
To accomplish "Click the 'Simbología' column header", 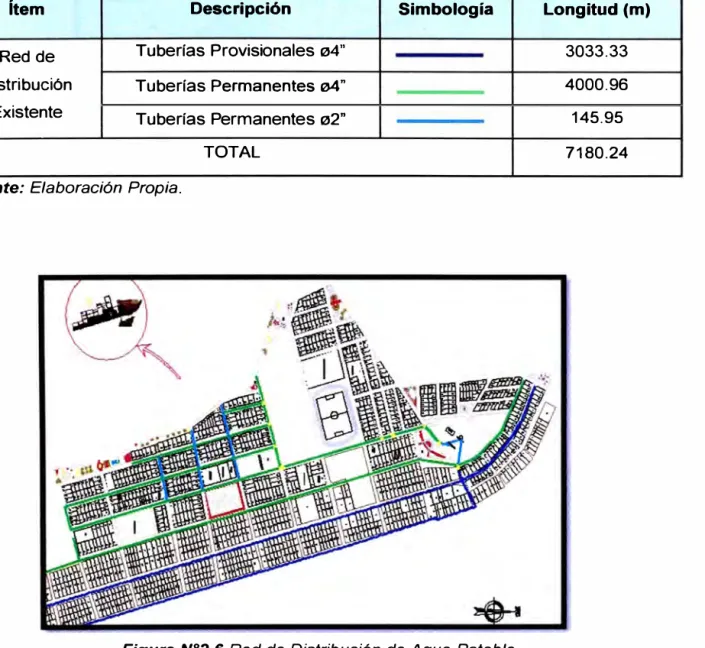I will 446,9.
